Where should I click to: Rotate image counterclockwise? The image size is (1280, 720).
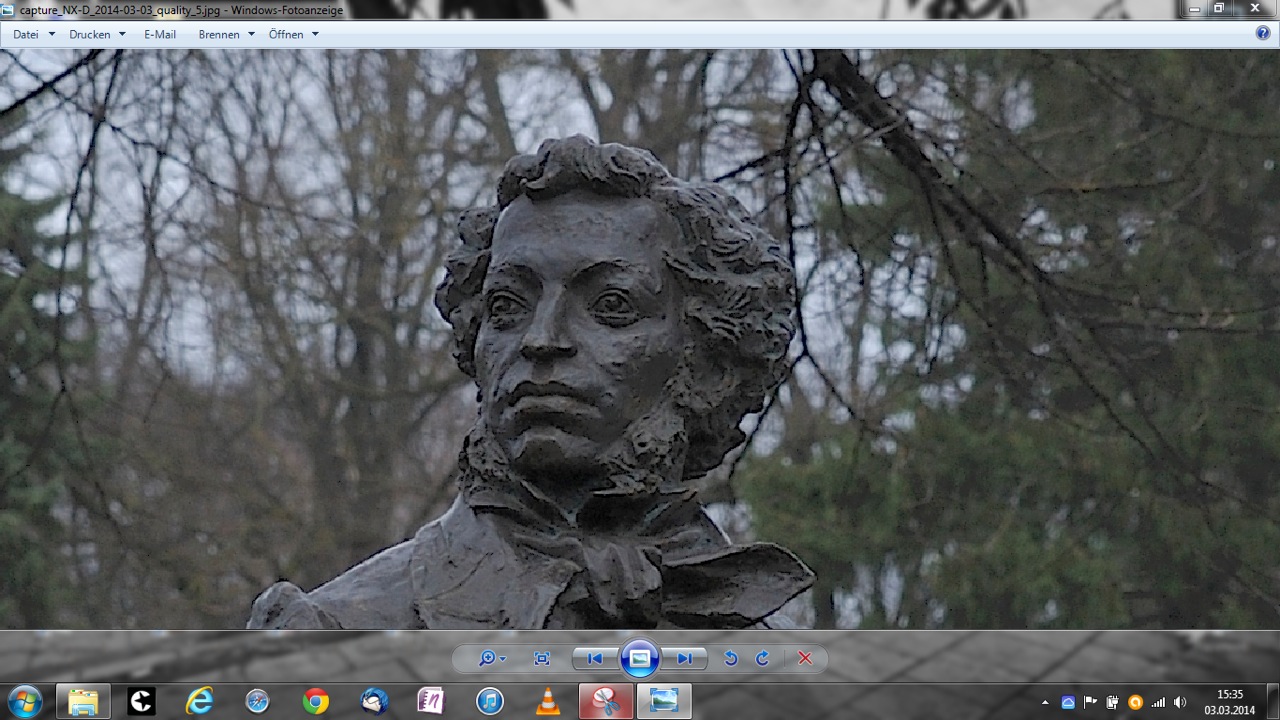point(731,658)
